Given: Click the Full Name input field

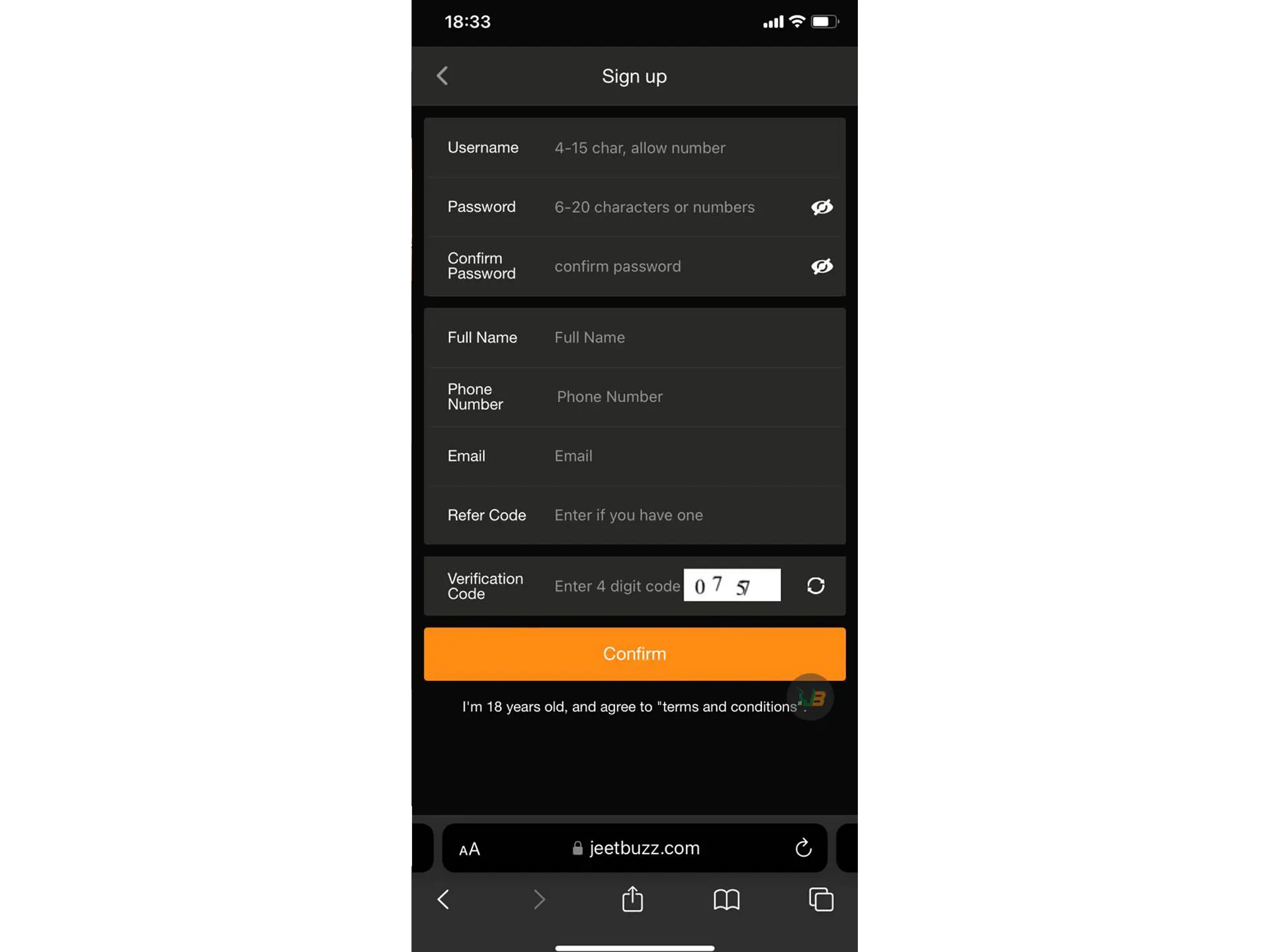Looking at the screenshot, I should pyautogui.click(x=693, y=337).
